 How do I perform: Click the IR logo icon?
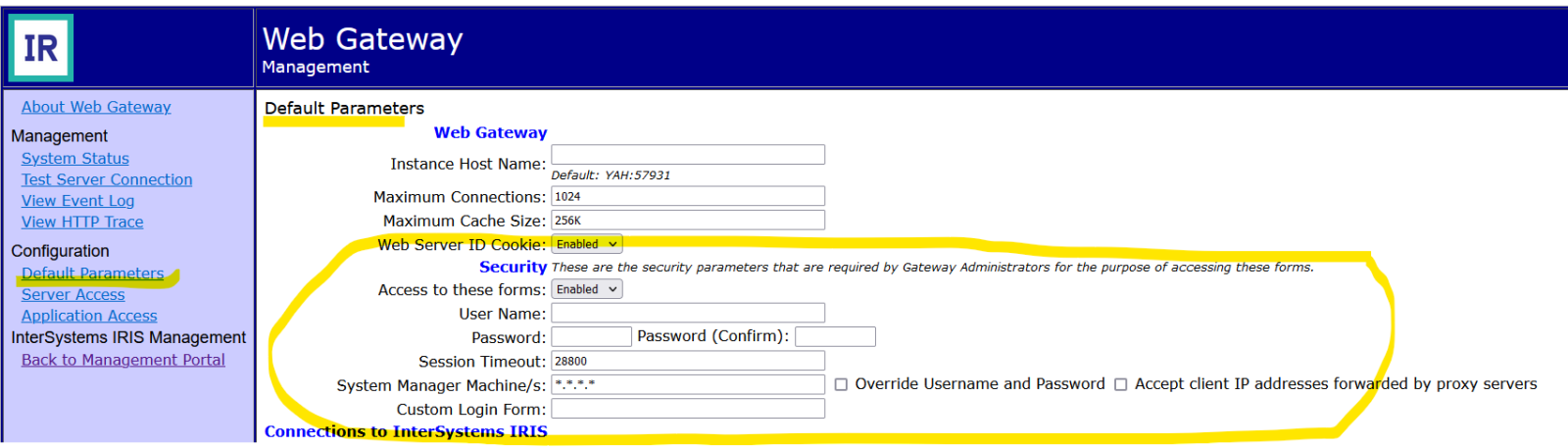41,47
